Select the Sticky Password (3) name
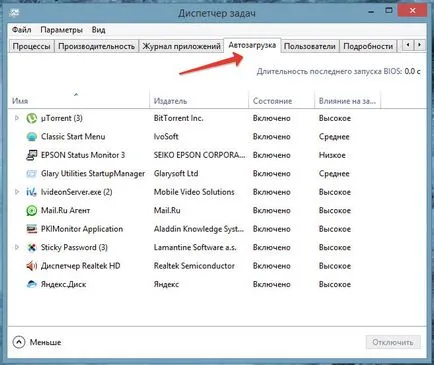Image resolution: width=434 pixels, height=365 pixels. pos(74,248)
